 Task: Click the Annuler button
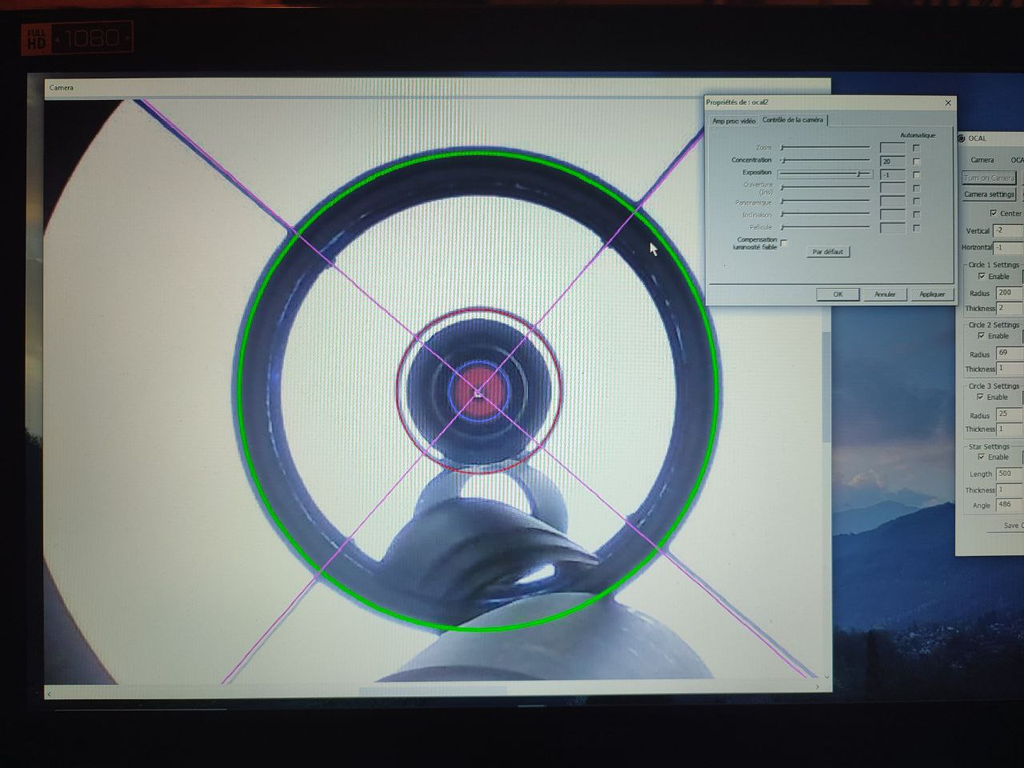pyautogui.click(x=885, y=295)
